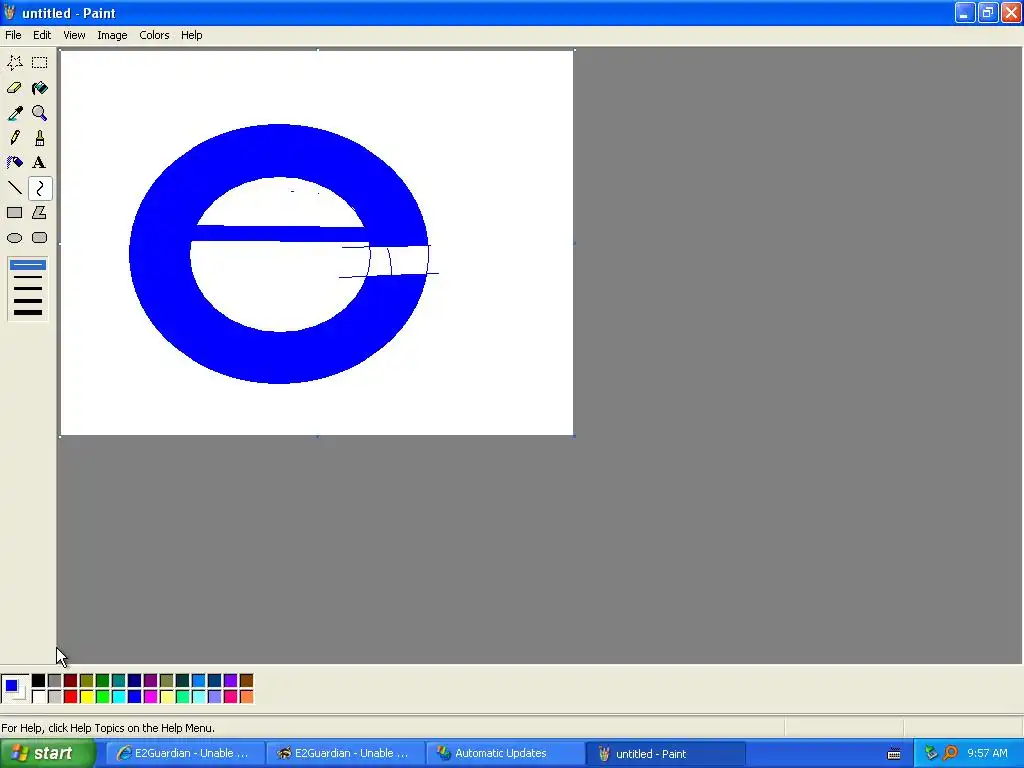Select the Free-Form Select tool
The image size is (1024, 768).
click(x=14, y=63)
